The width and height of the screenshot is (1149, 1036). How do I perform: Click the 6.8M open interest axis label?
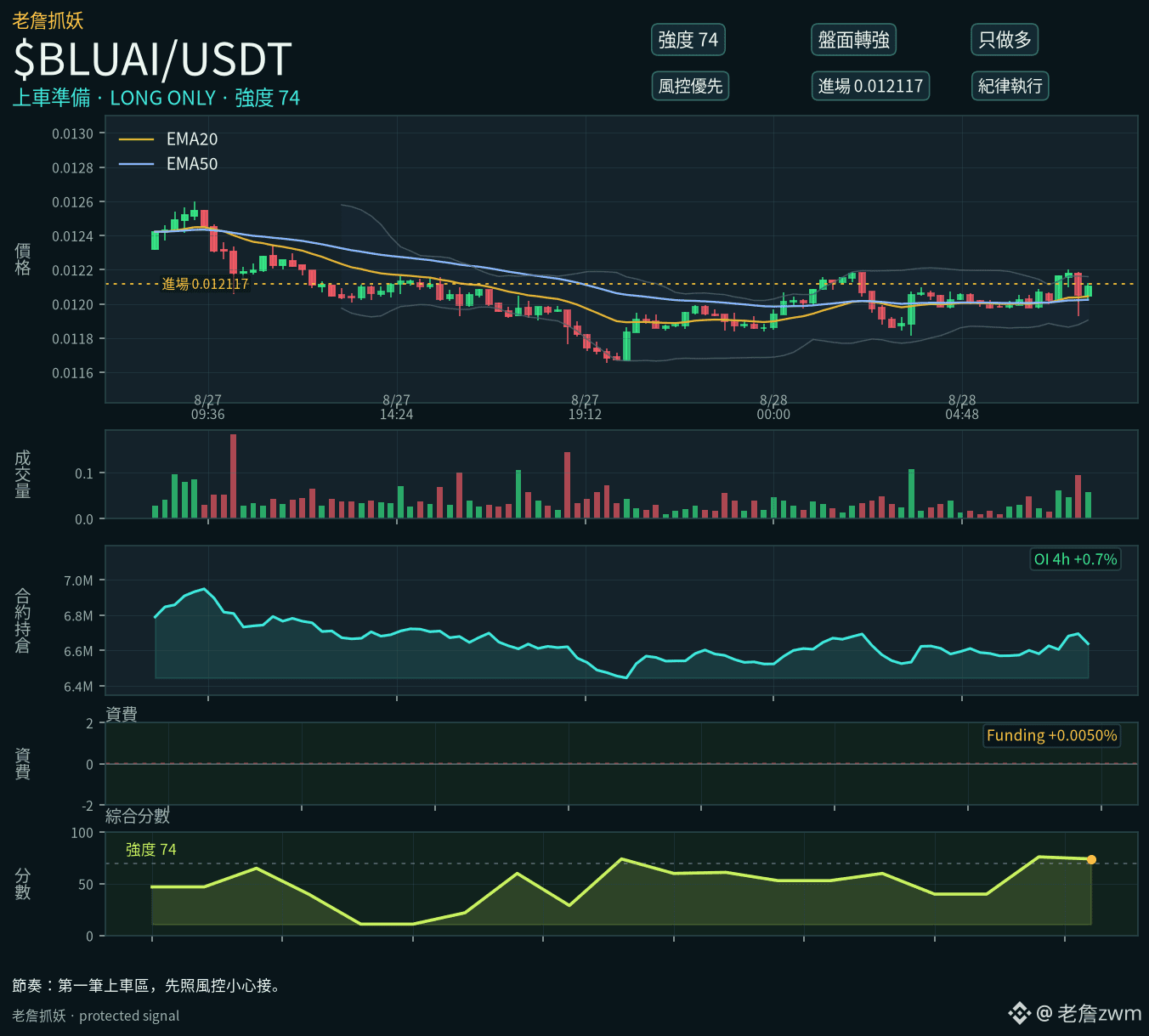78,616
